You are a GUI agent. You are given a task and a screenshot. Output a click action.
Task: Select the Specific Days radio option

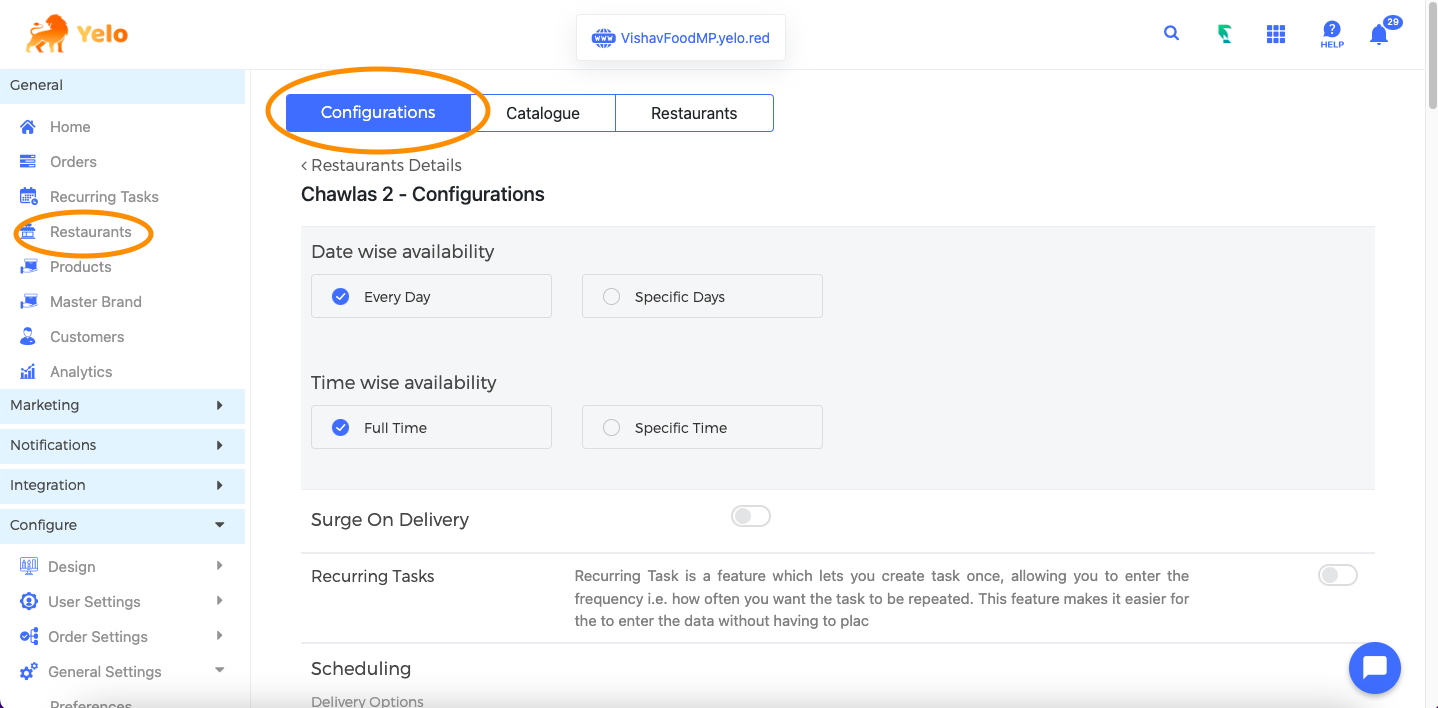612,297
